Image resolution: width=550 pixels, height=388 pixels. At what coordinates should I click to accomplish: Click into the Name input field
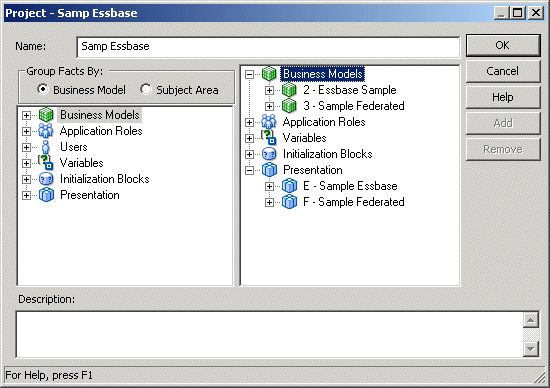(268, 47)
